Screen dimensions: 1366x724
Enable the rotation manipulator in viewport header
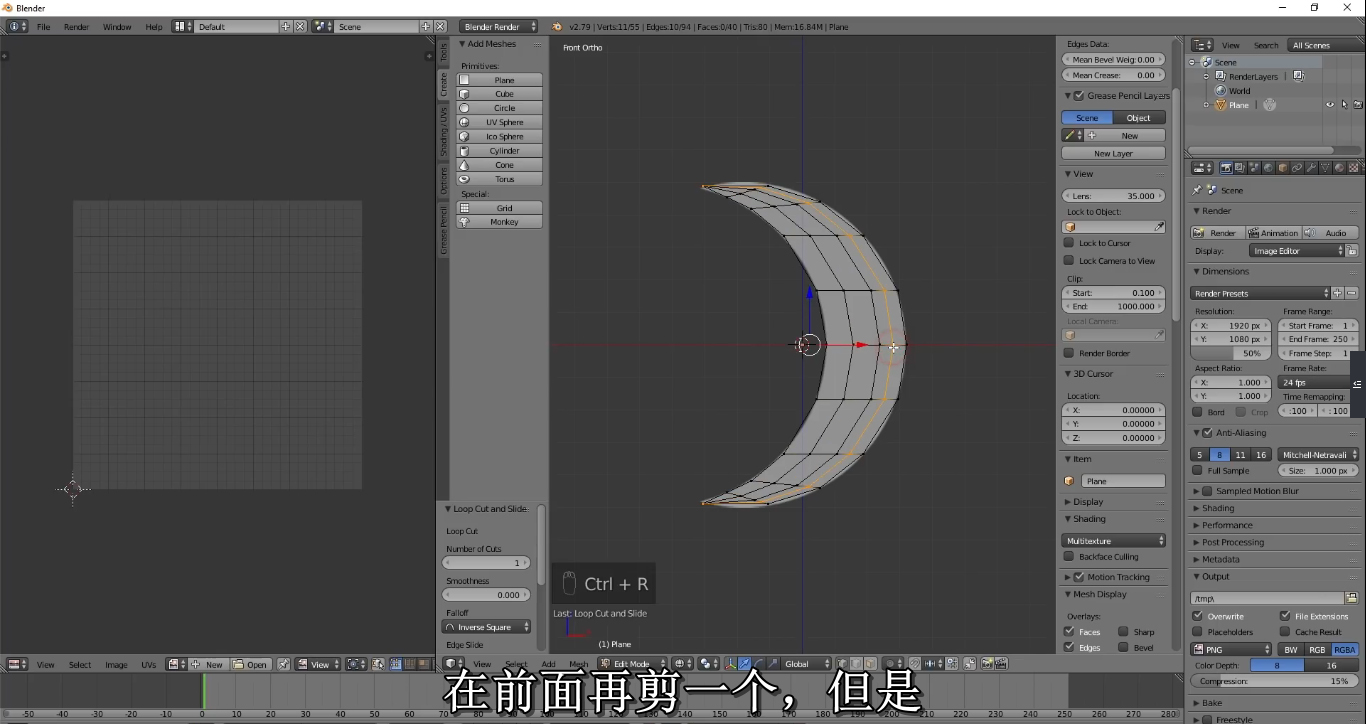(758, 663)
